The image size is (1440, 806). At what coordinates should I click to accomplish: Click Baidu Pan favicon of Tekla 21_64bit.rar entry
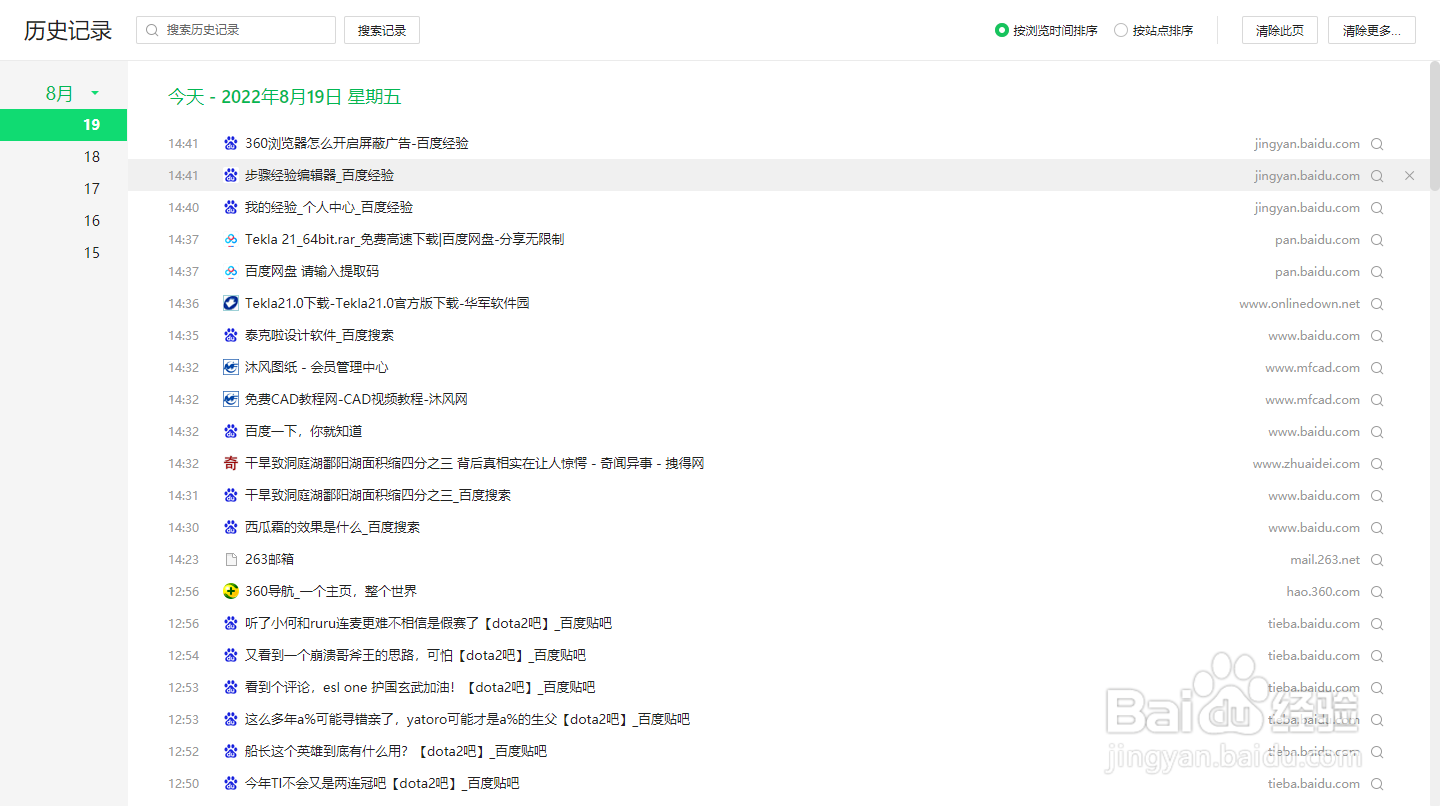pyautogui.click(x=231, y=239)
